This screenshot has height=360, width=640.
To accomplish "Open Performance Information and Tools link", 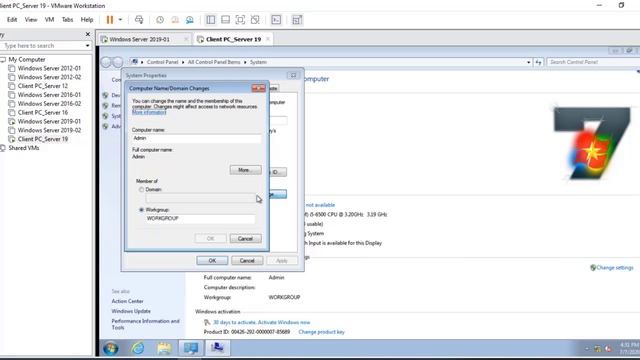I will [145, 324].
